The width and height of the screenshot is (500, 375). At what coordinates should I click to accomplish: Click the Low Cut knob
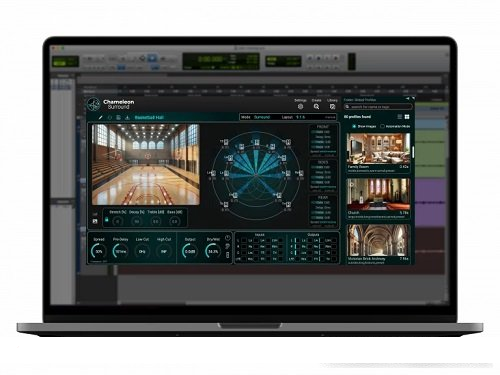(x=142, y=251)
